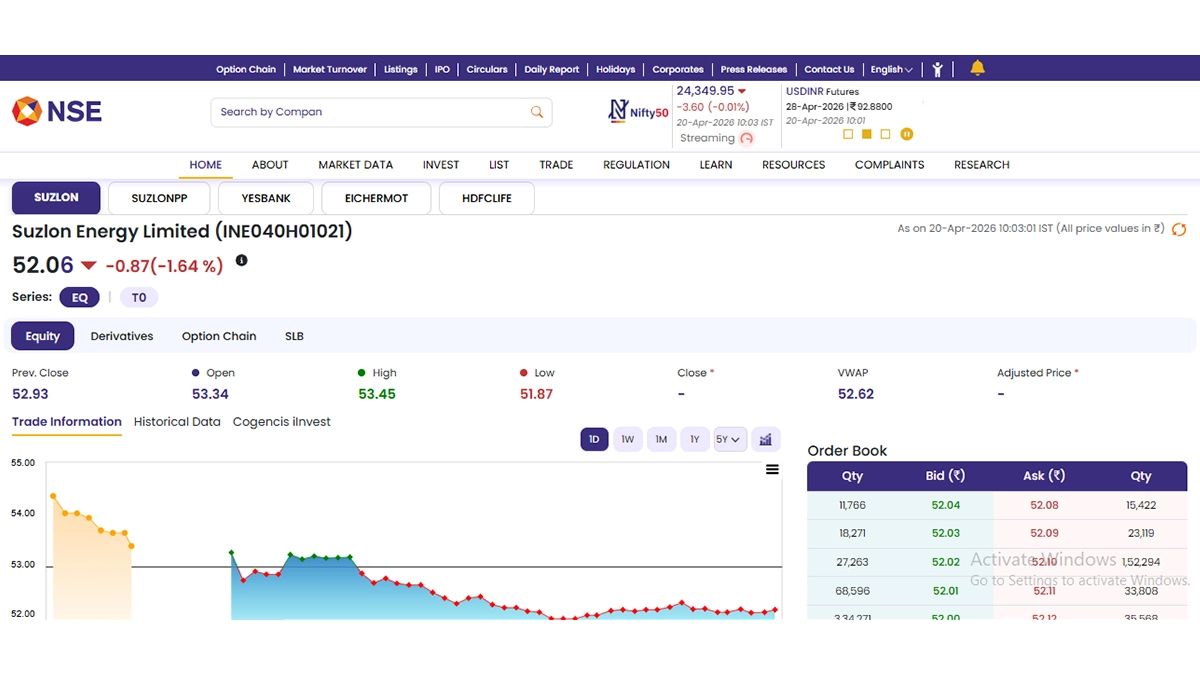Open the advanced chart icon button

point(765,439)
